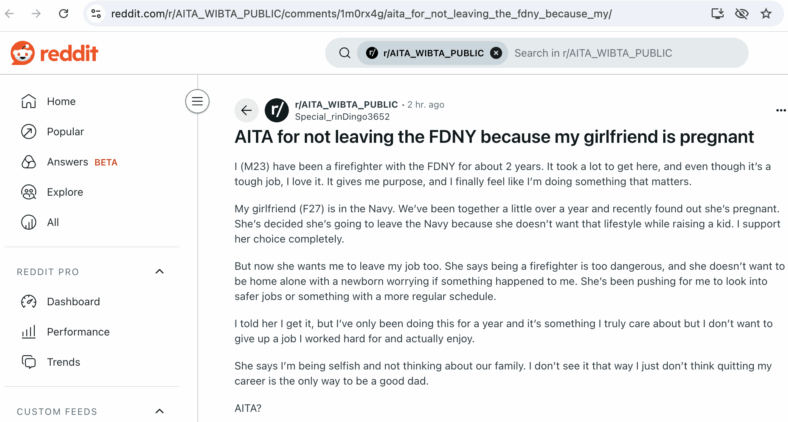The image size is (788, 422).
Task: Click the r/ subreddit avatar beside post
Action: (x=277, y=110)
